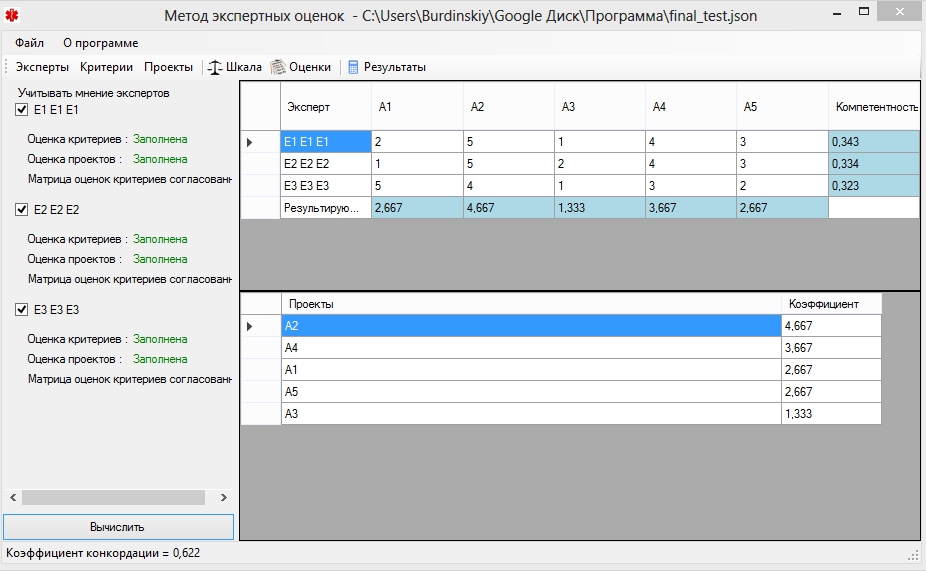Viewport: 926px width, 571px height.
Task: Select the Результирую... row label cell
Action: pos(325,208)
